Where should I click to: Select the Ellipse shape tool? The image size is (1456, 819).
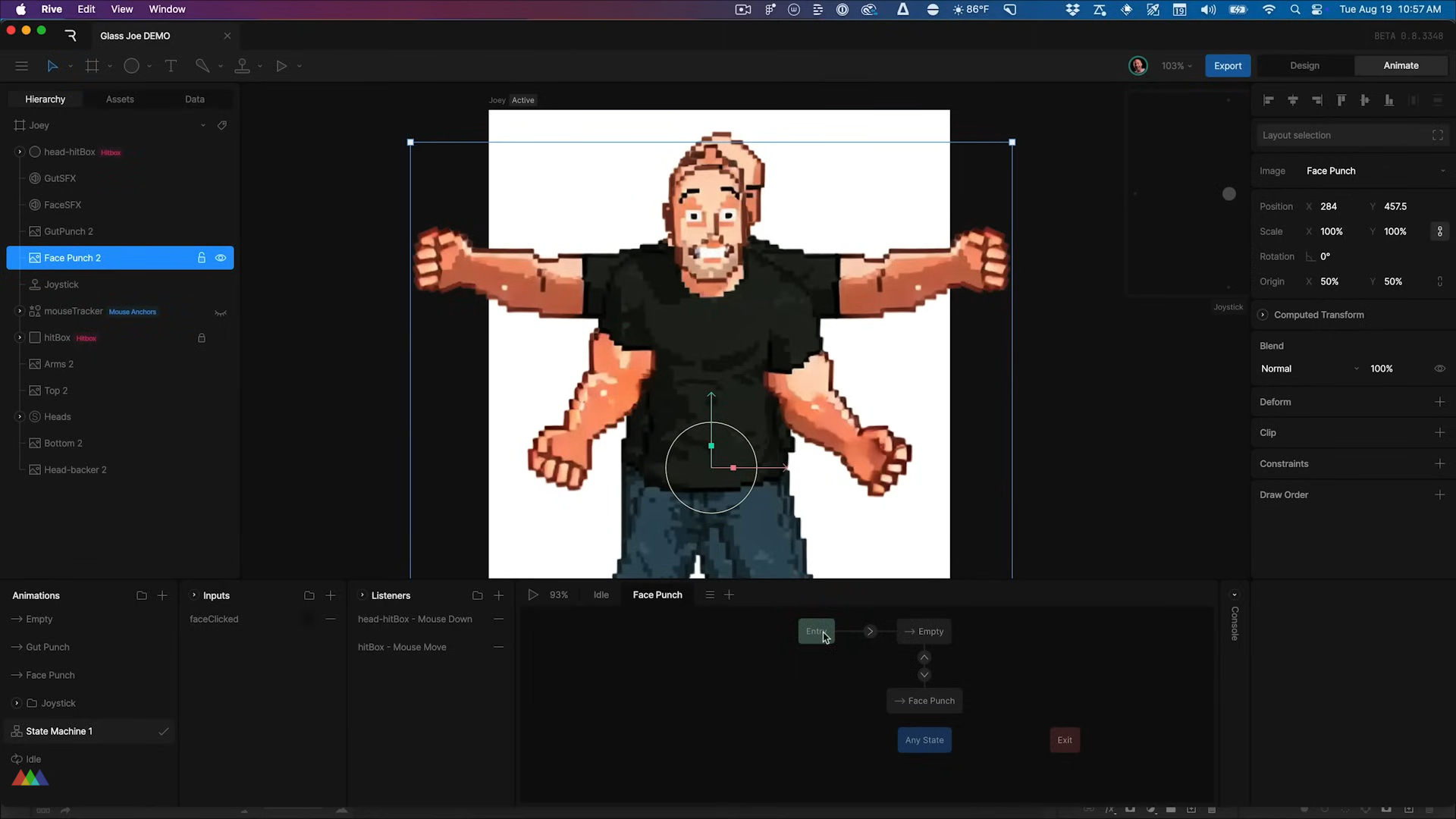coord(131,66)
